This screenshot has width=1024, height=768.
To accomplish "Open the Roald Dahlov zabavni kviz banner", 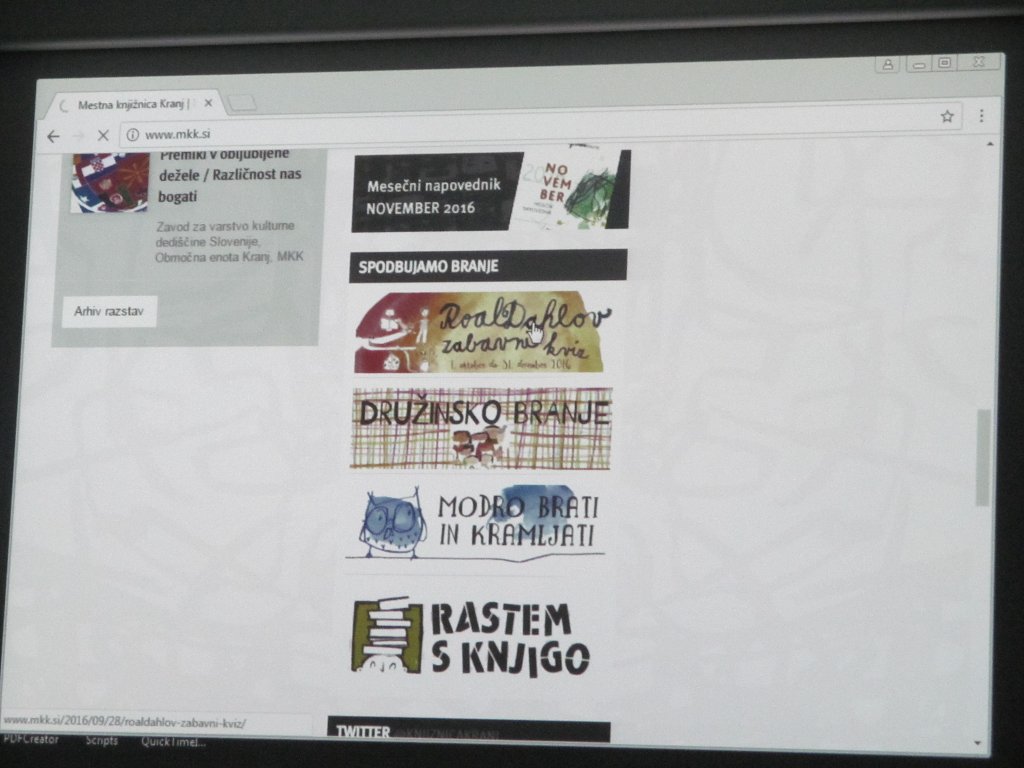I will click(x=481, y=332).
